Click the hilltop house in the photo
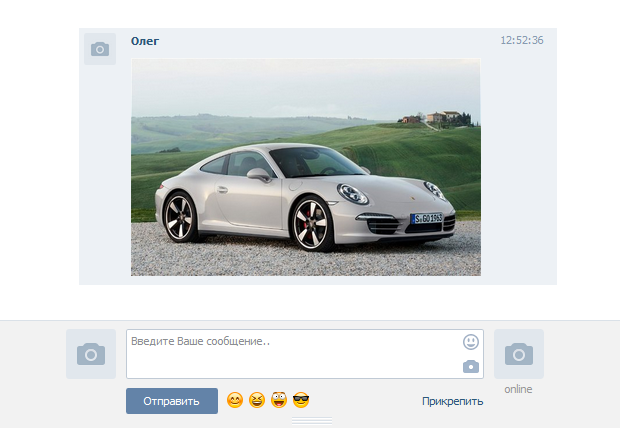The width and height of the screenshot is (620, 428). 436,117
